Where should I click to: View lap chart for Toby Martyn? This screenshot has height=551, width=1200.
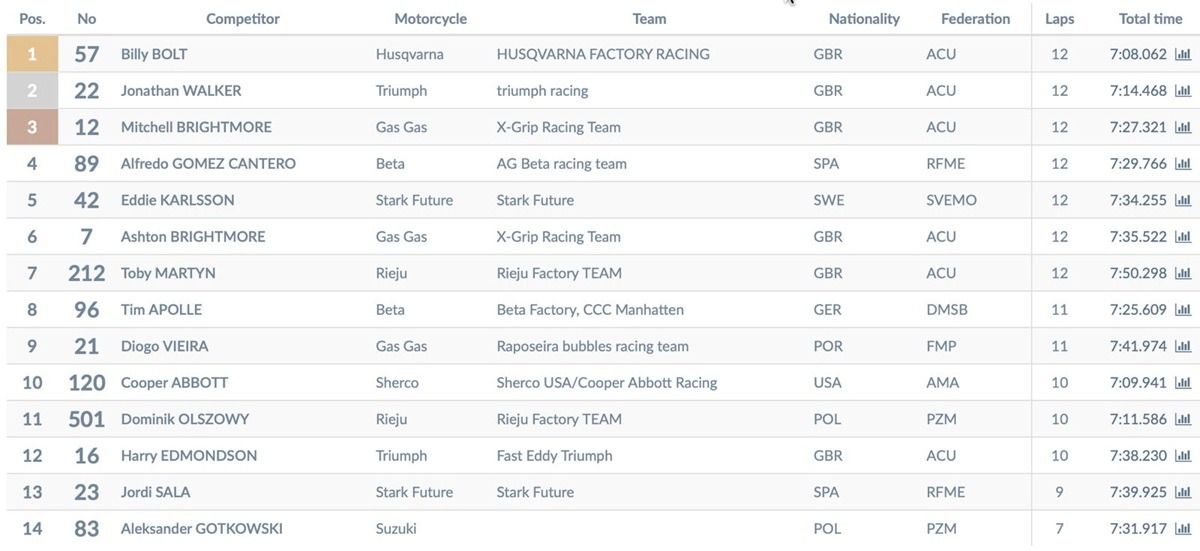click(1183, 274)
